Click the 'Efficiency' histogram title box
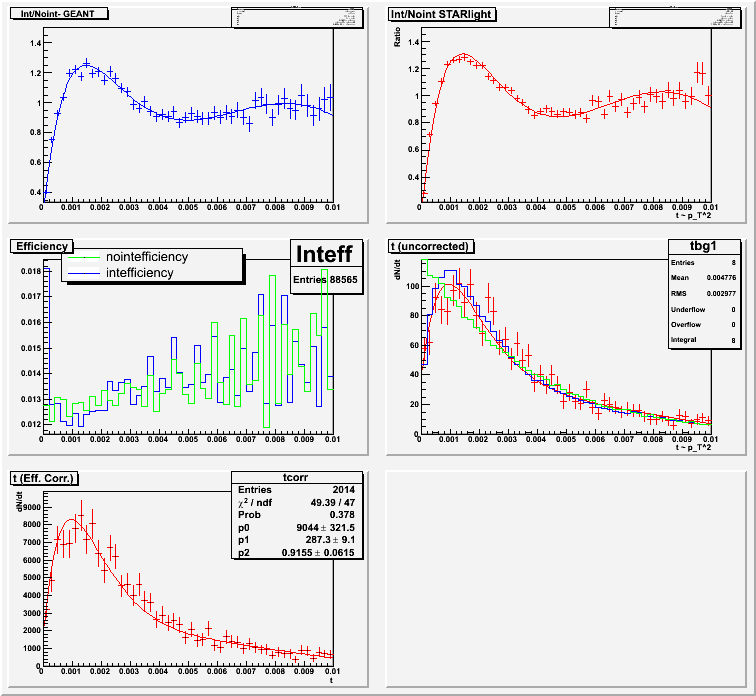756x696 pixels. tap(41, 246)
